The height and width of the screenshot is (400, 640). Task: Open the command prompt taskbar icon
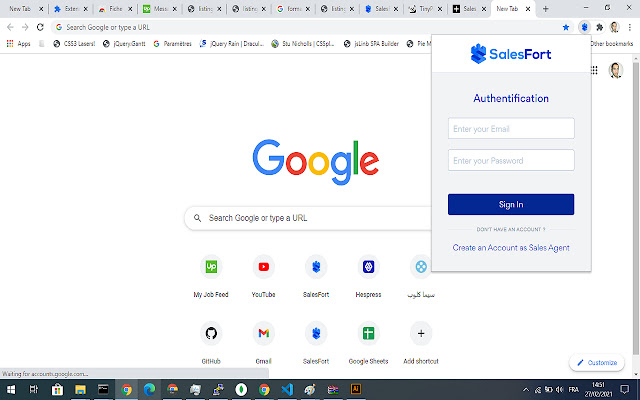tap(103, 389)
